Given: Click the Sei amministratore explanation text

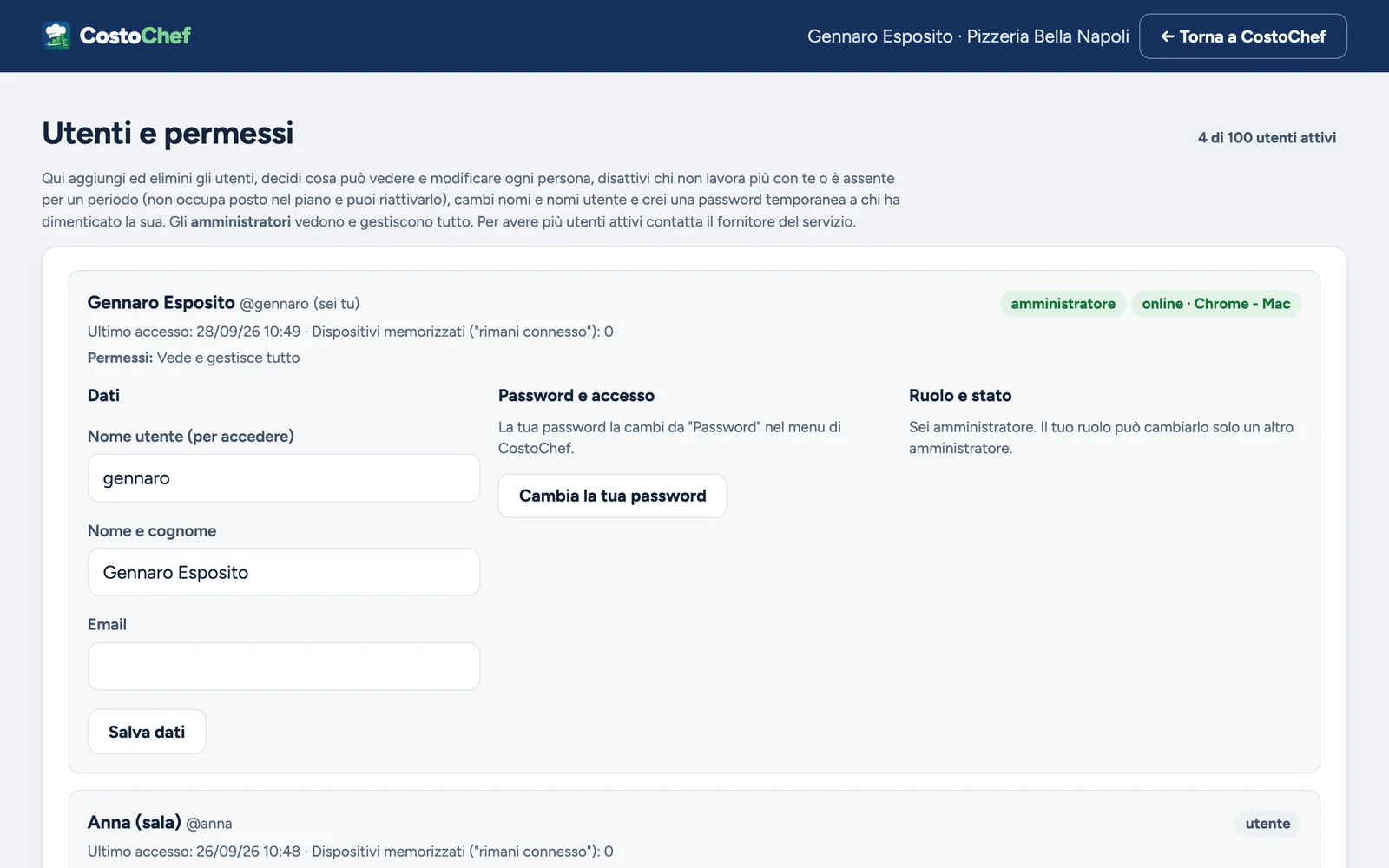Looking at the screenshot, I should click(1101, 437).
